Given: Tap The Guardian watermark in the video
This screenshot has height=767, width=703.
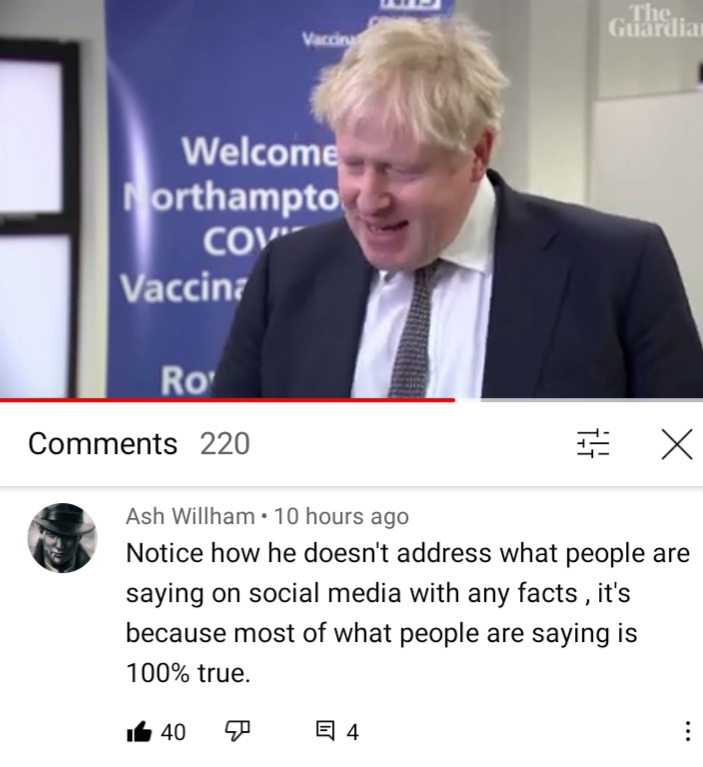Looking at the screenshot, I should (655, 22).
